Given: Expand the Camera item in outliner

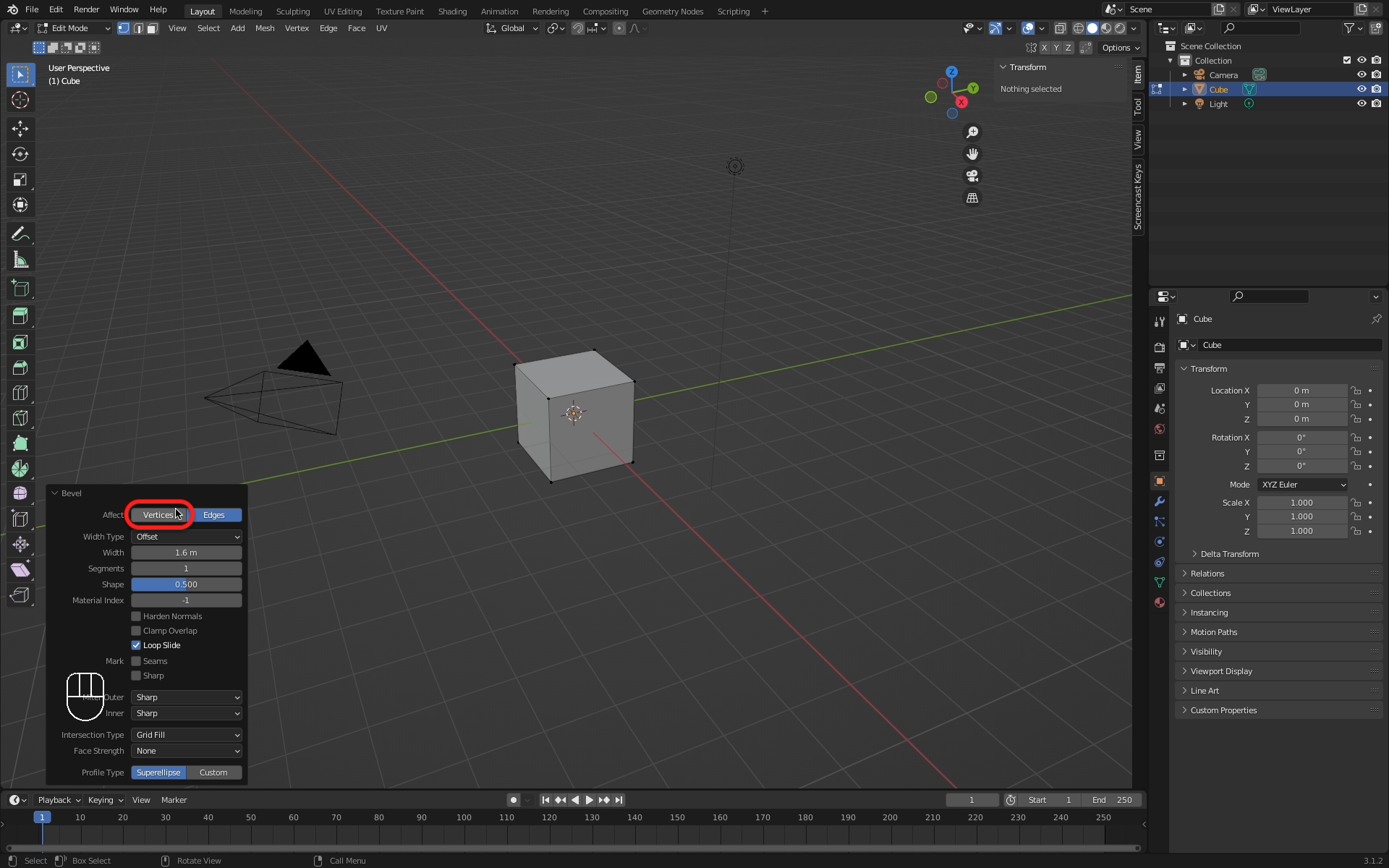Looking at the screenshot, I should (1184, 75).
